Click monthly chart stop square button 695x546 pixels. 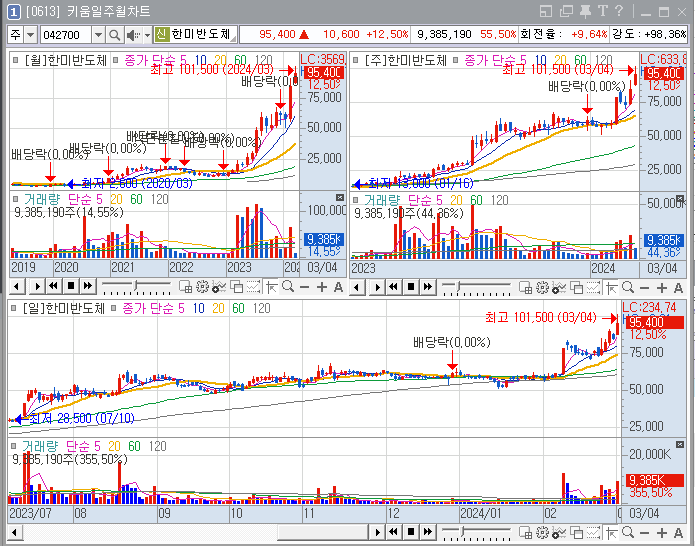(x=70, y=286)
